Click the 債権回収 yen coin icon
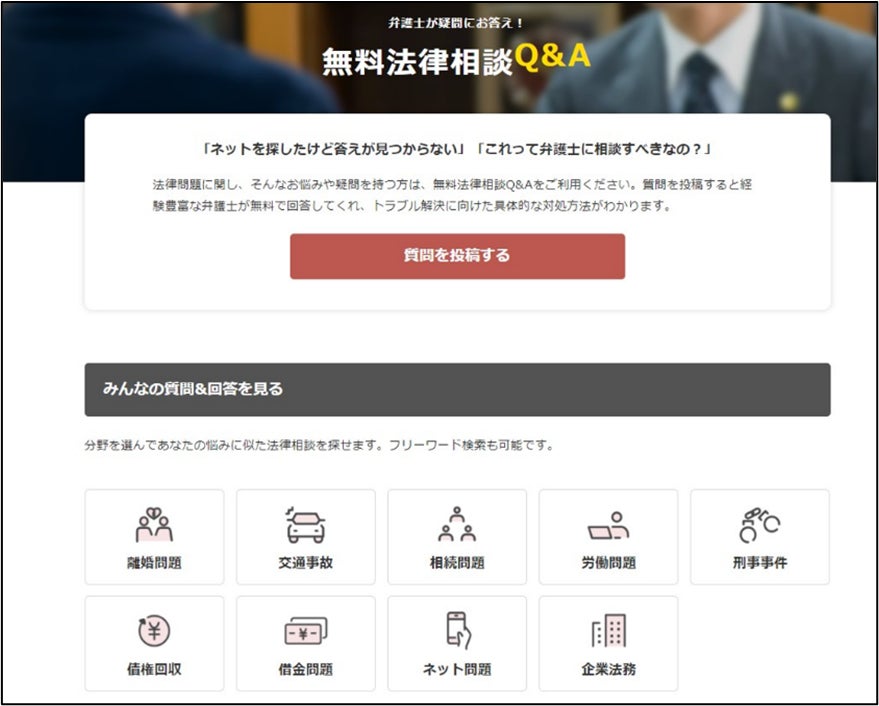 154,631
